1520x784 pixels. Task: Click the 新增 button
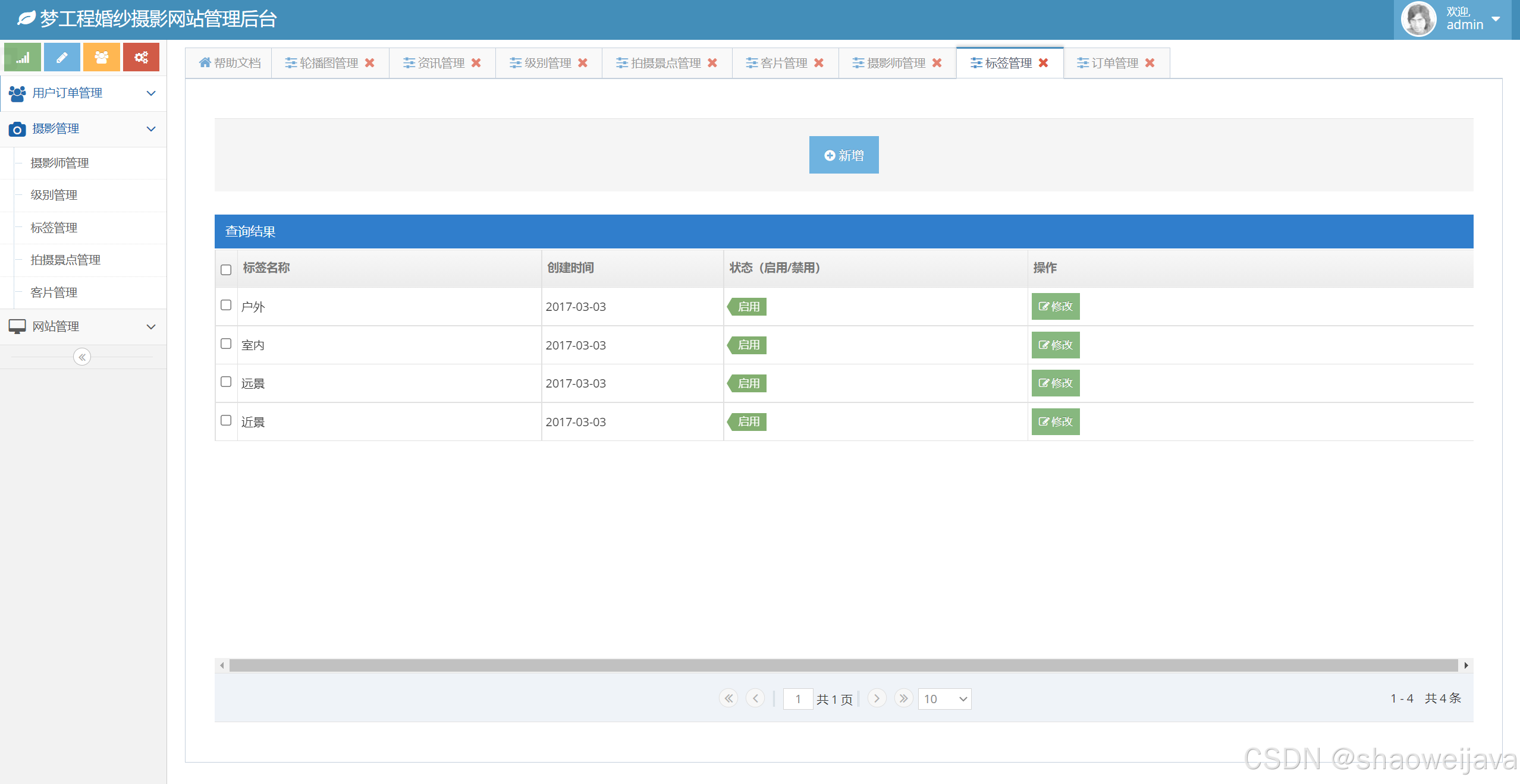[x=843, y=155]
